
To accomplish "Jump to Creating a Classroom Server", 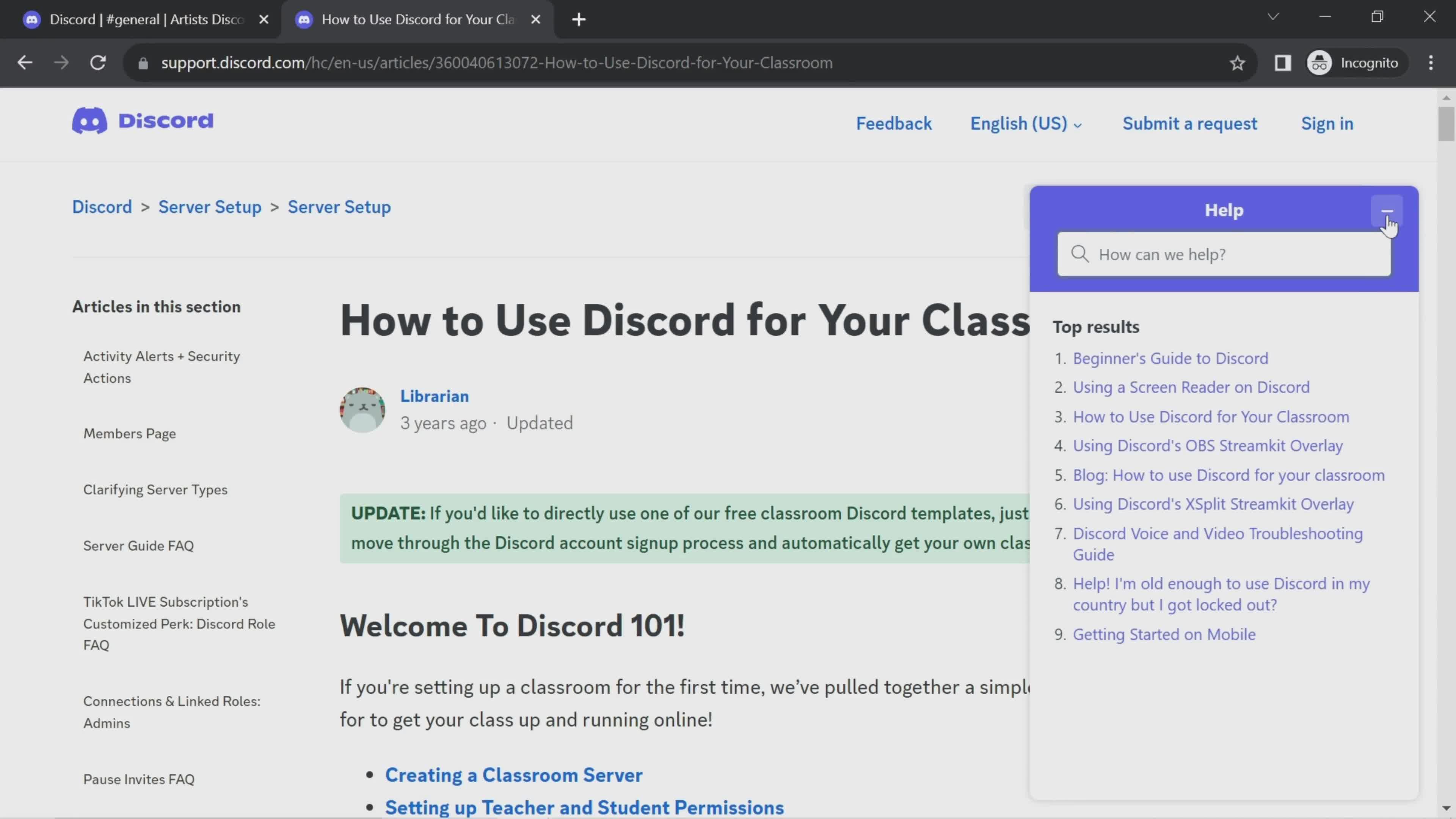I will (513, 775).
